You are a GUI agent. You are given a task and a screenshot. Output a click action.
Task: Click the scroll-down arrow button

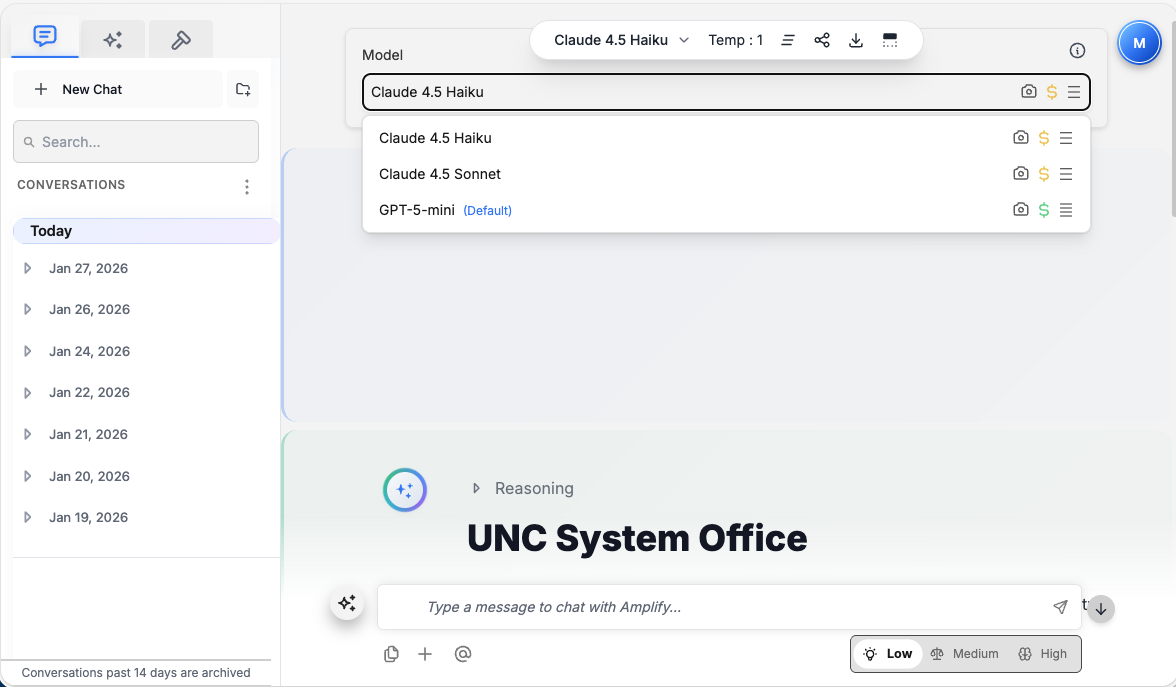(1101, 609)
